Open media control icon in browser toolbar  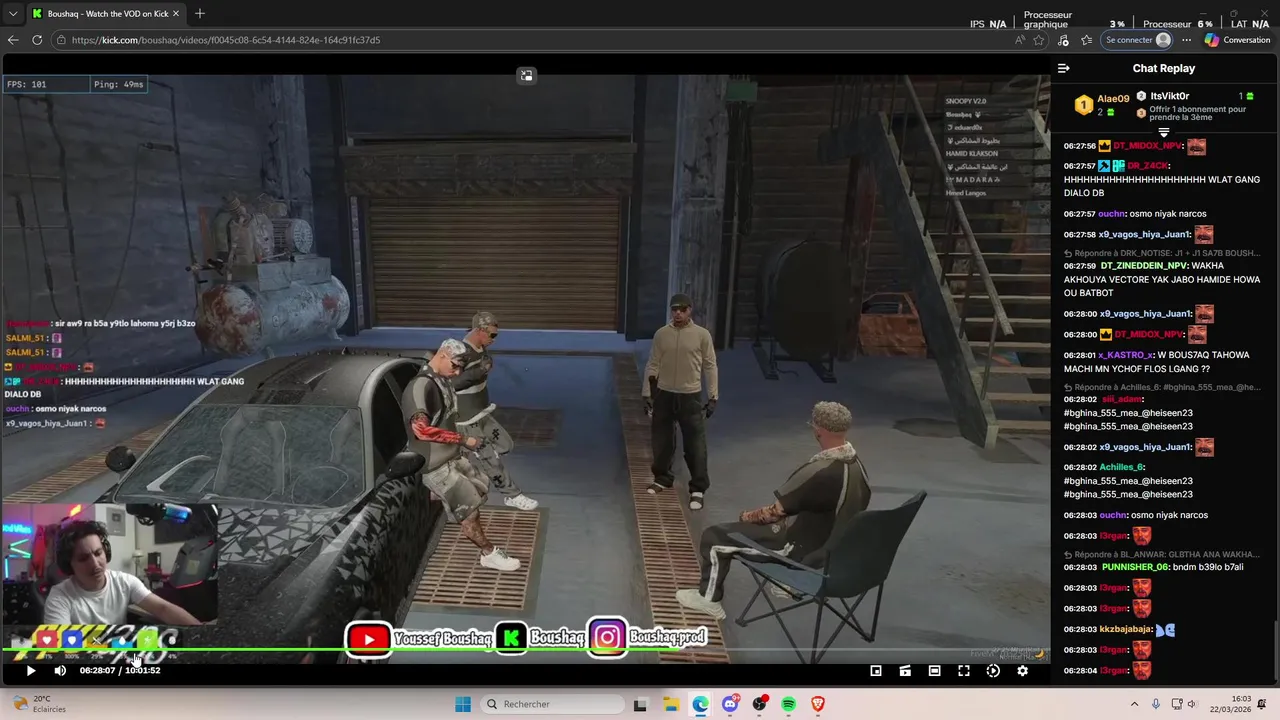tap(1063, 40)
